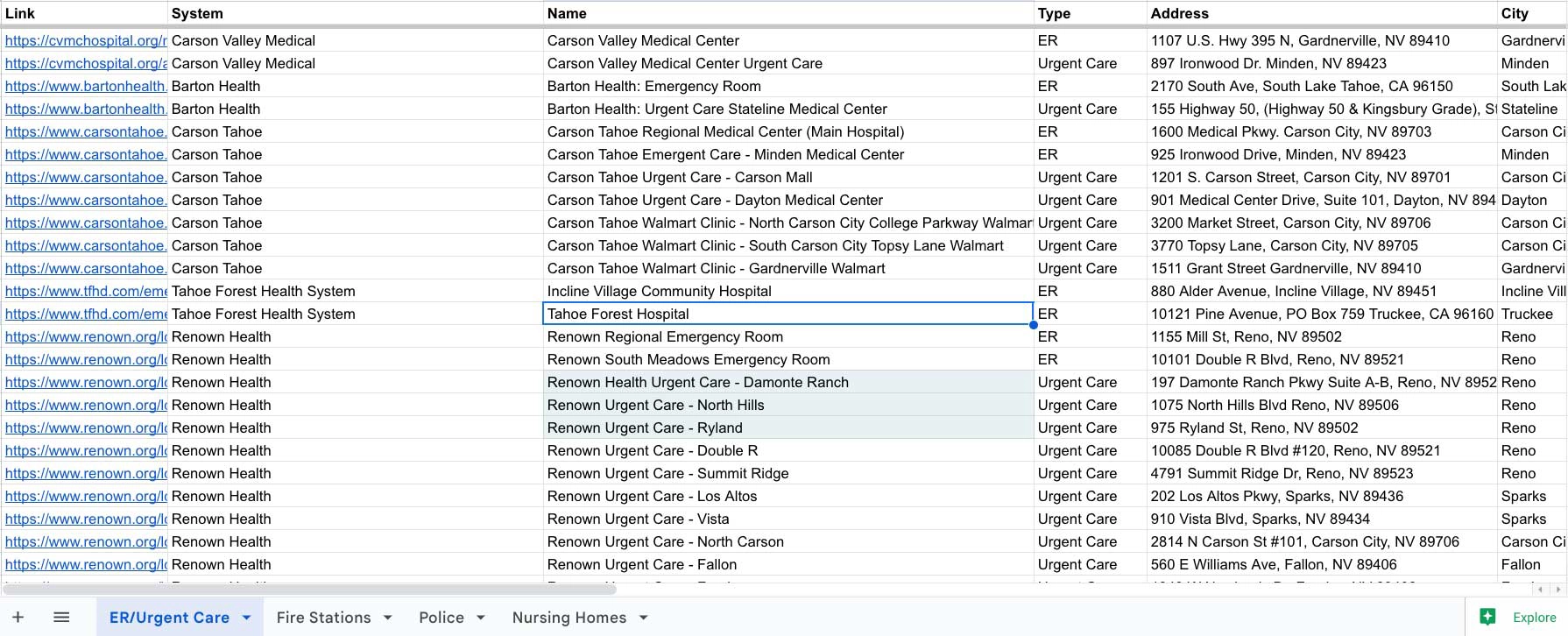
Task: Select Truckee in the City column
Action: click(1532, 314)
